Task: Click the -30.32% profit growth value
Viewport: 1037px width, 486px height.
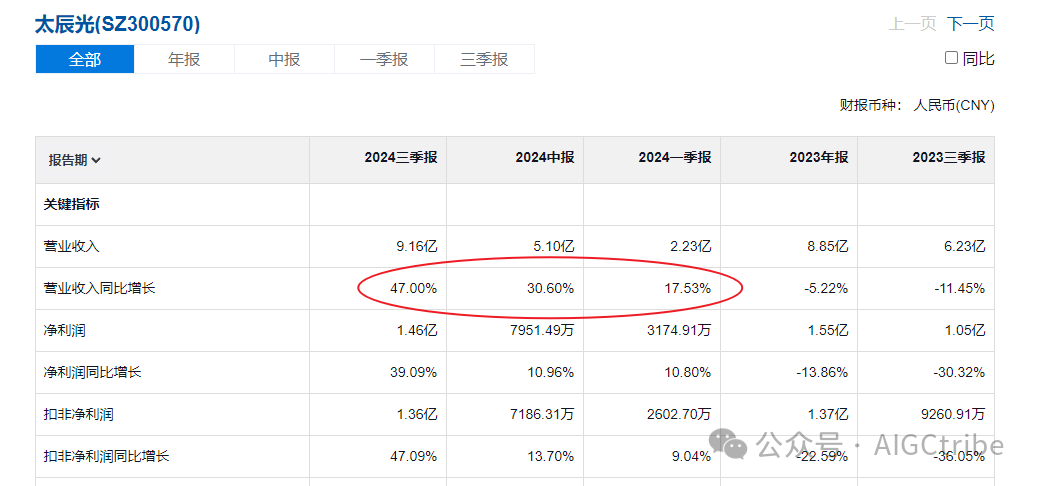Action: 960,372
